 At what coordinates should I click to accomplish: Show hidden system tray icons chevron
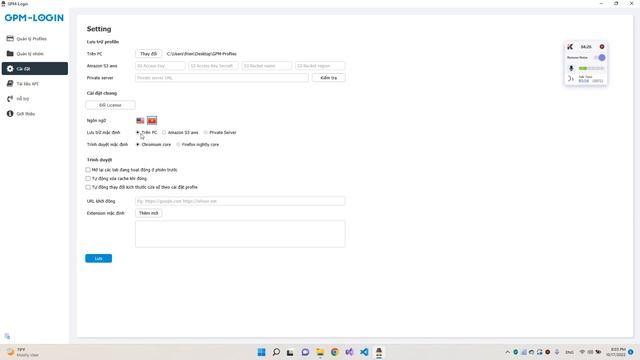[508, 352]
